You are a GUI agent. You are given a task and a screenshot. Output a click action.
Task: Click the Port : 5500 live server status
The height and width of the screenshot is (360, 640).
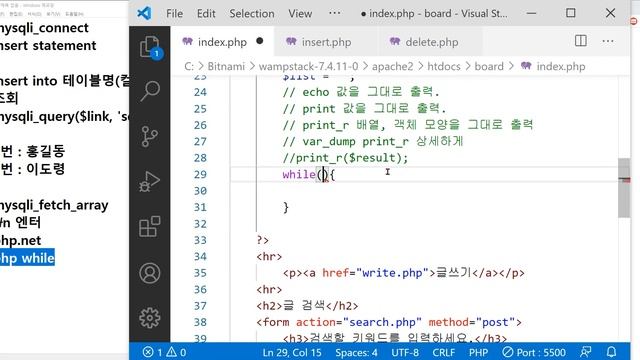(x=534, y=352)
